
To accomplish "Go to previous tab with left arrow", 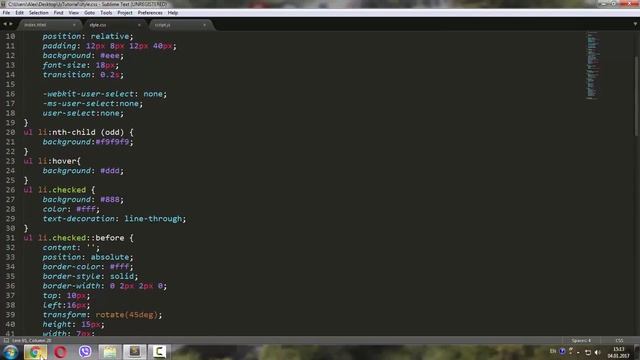I will [4, 24].
